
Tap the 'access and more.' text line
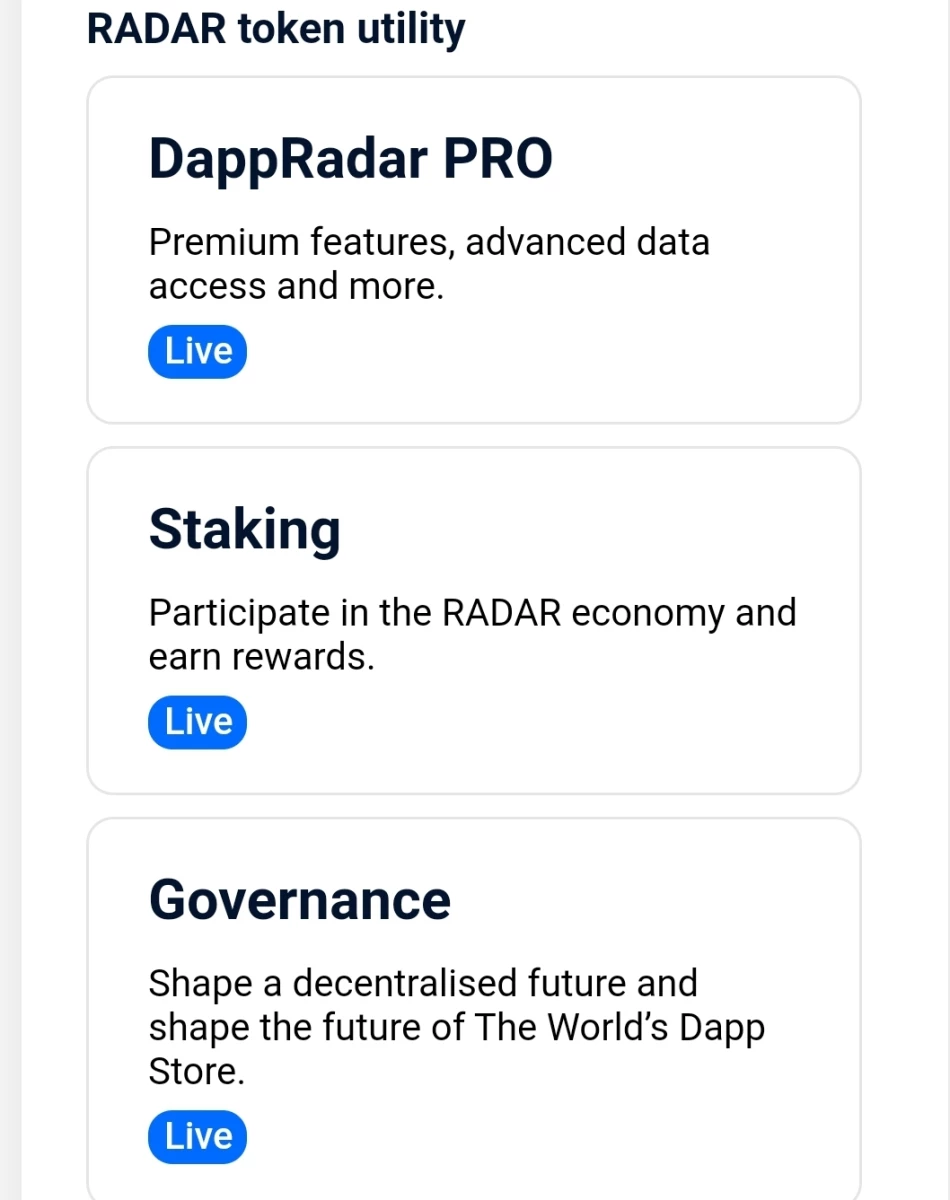point(296,287)
